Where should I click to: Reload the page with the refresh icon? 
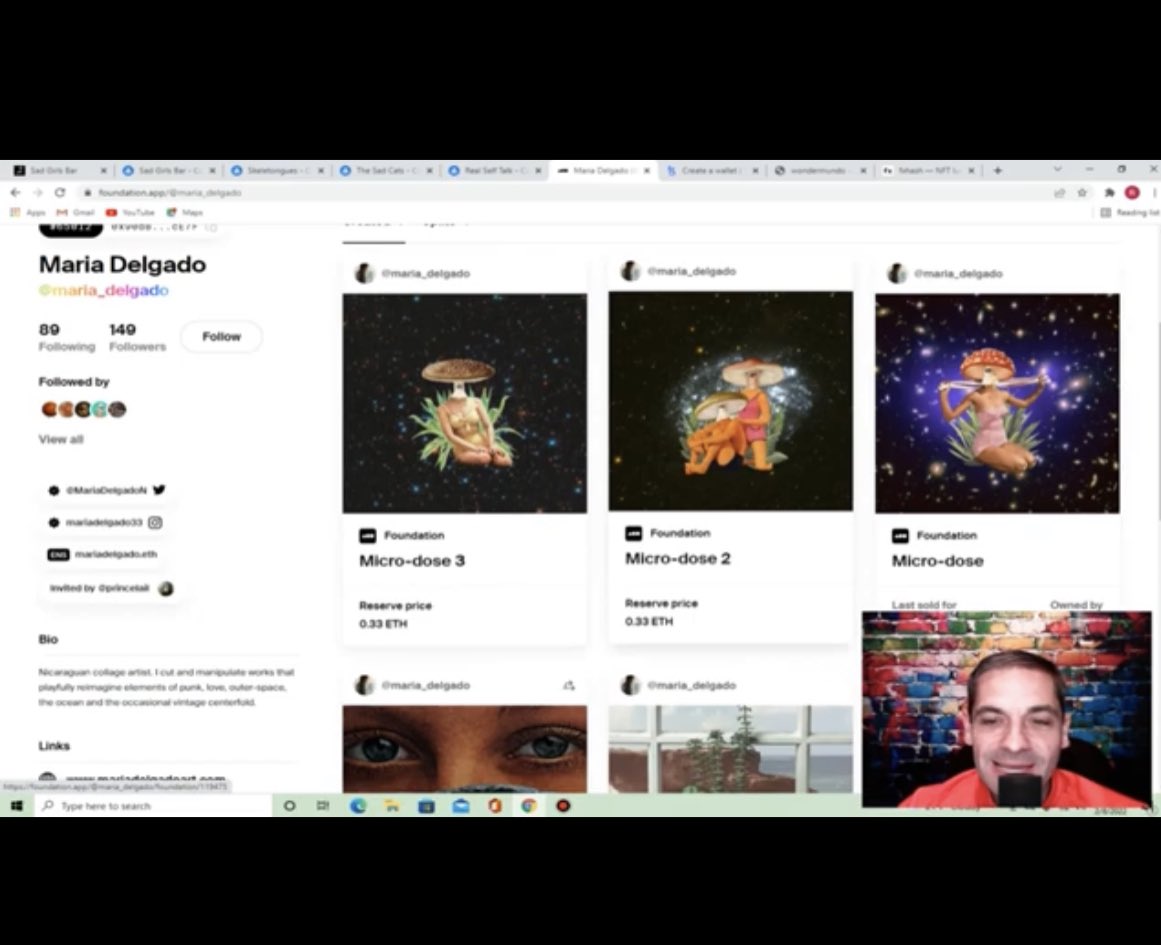coord(60,193)
